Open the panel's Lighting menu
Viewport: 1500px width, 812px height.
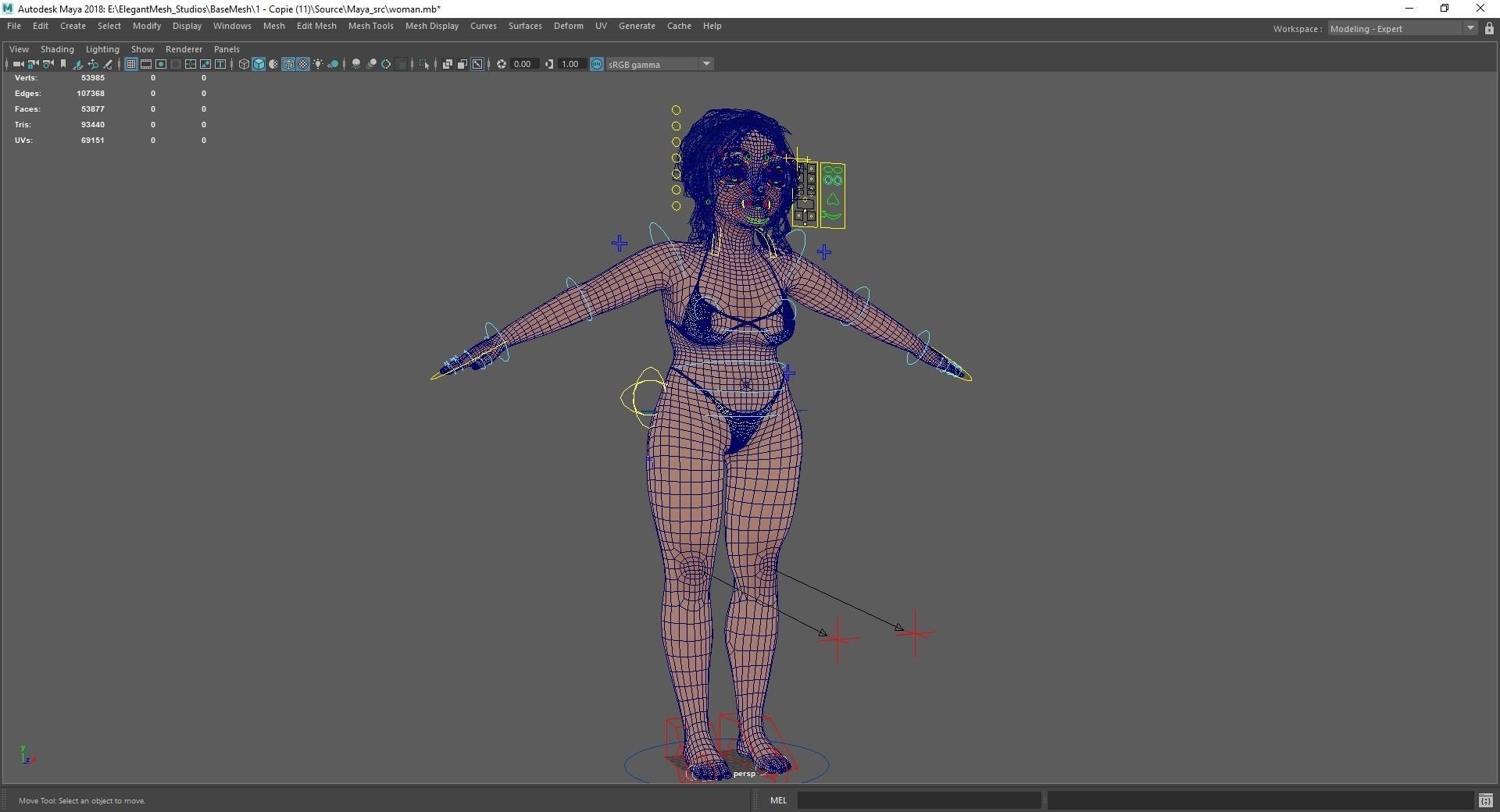click(102, 49)
